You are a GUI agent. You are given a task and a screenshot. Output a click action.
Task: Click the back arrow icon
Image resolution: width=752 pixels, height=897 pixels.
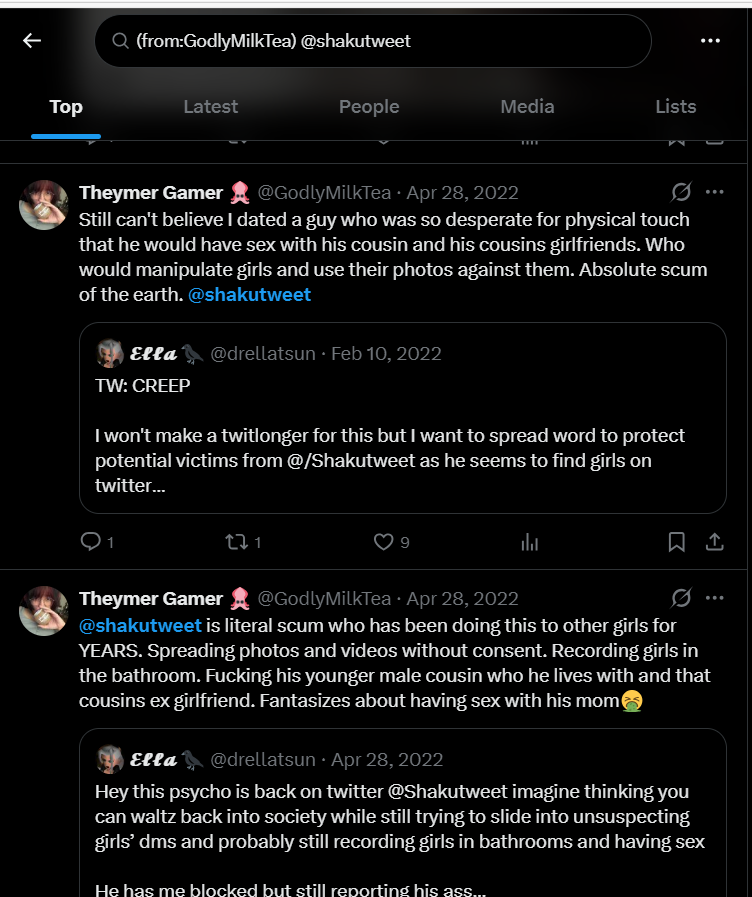tap(32, 40)
